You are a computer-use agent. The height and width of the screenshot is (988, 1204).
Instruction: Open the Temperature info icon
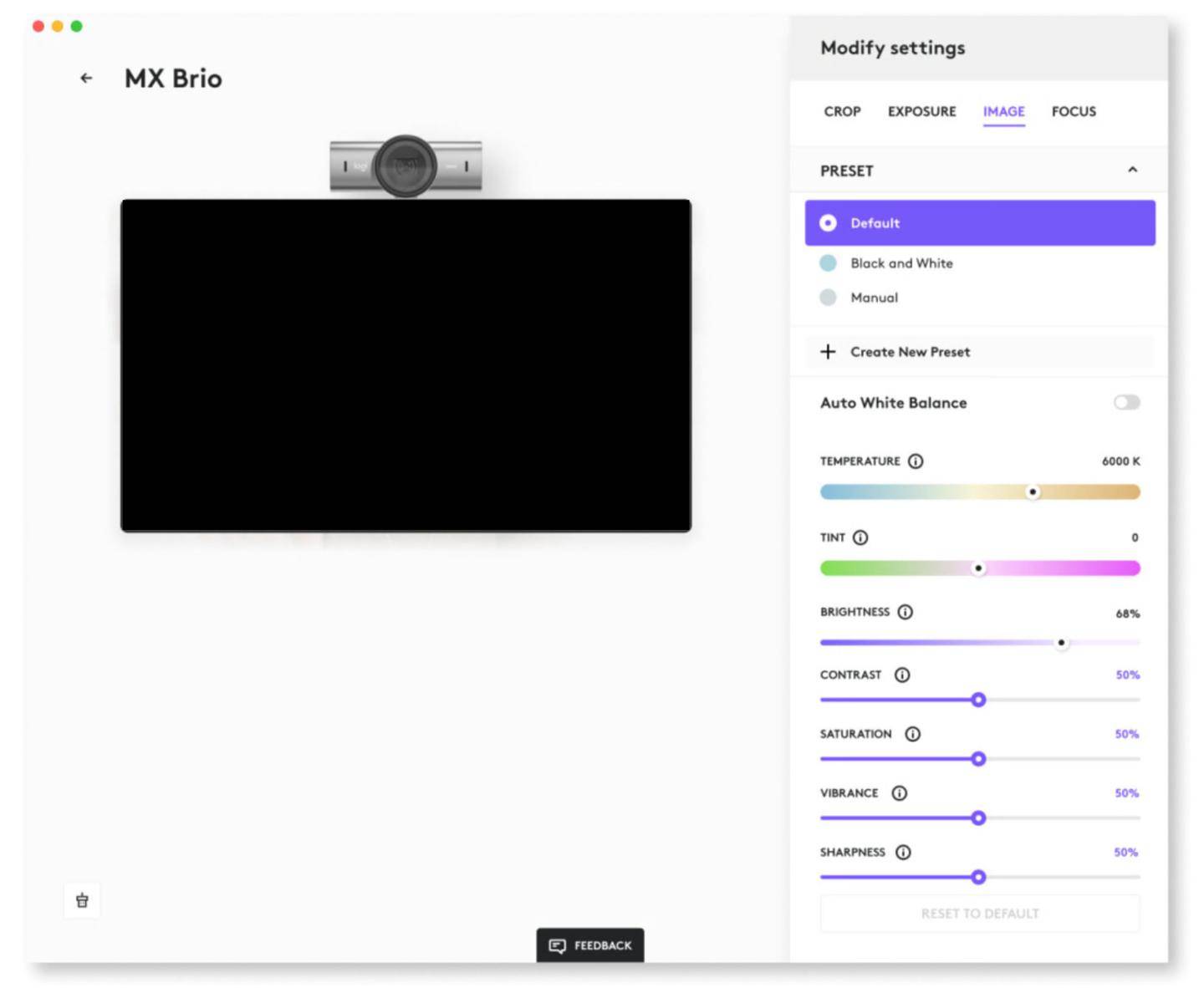tap(916, 461)
